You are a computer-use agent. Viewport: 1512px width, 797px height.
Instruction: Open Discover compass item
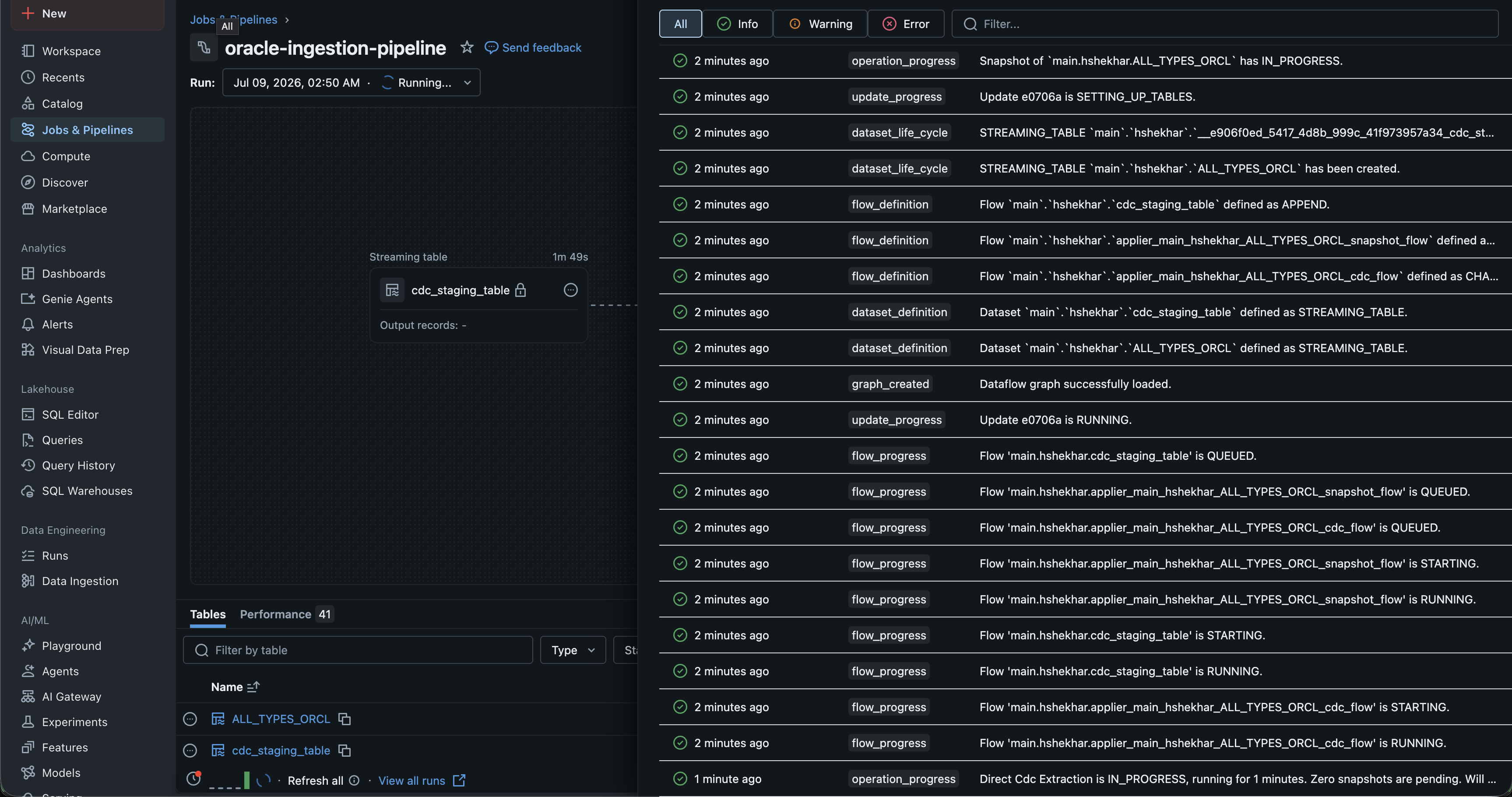pyautogui.click(x=87, y=183)
